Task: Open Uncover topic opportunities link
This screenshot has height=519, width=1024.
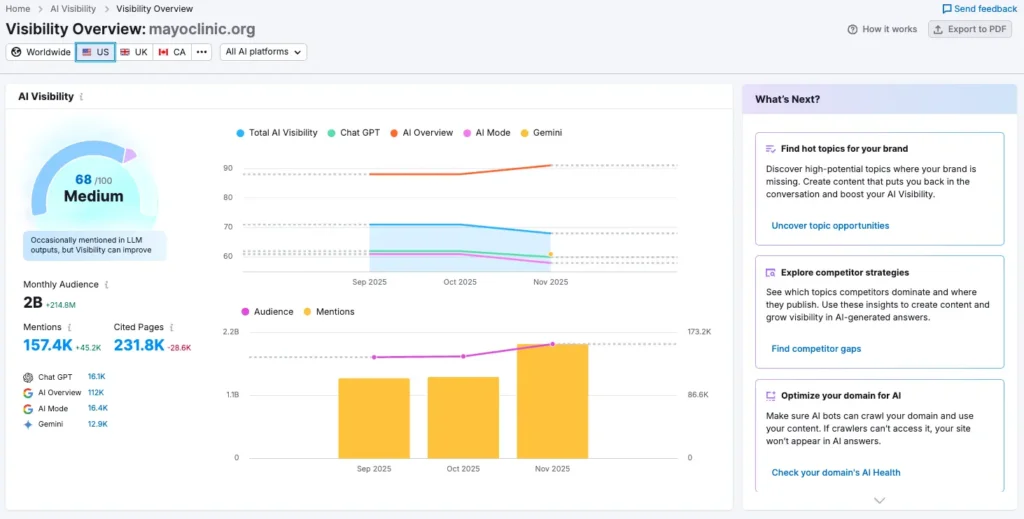Action: click(x=830, y=226)
